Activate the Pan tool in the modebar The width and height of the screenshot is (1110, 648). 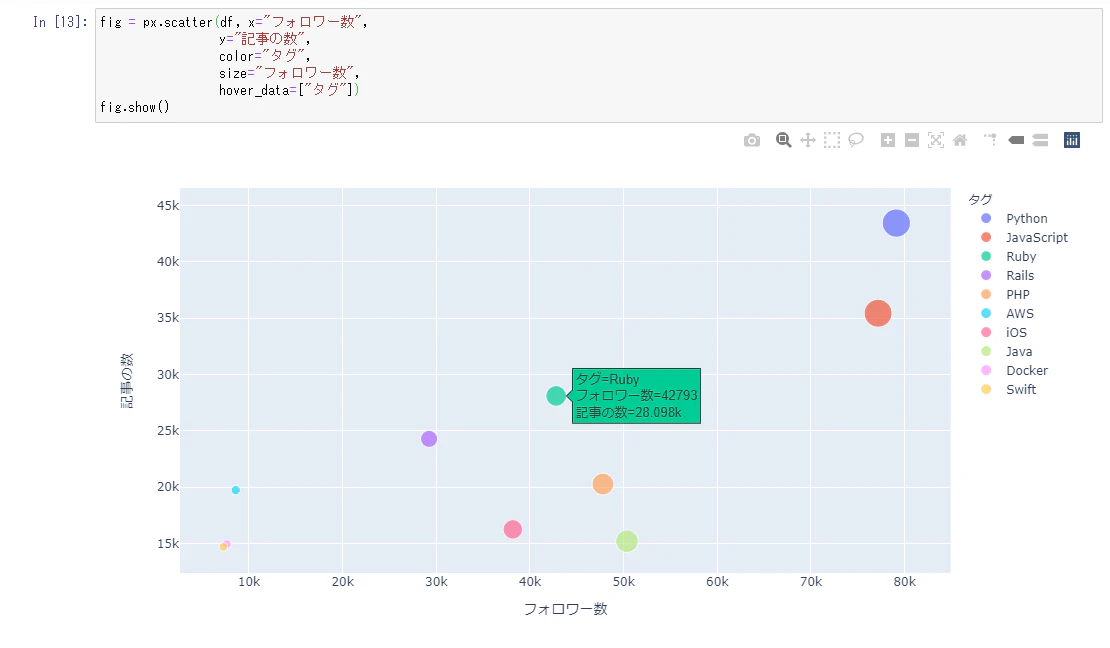point(808,140)
